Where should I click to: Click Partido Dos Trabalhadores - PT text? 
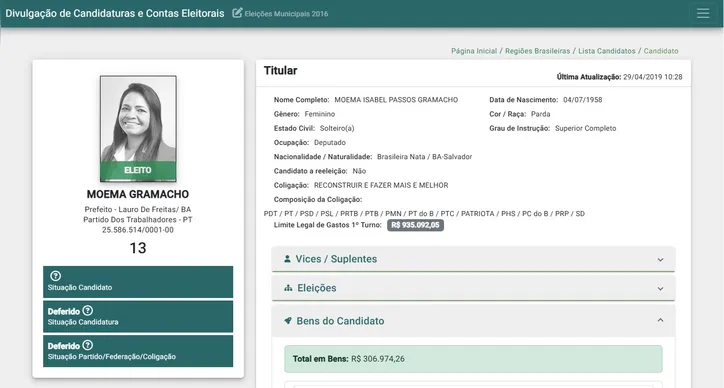coord(138,219)
